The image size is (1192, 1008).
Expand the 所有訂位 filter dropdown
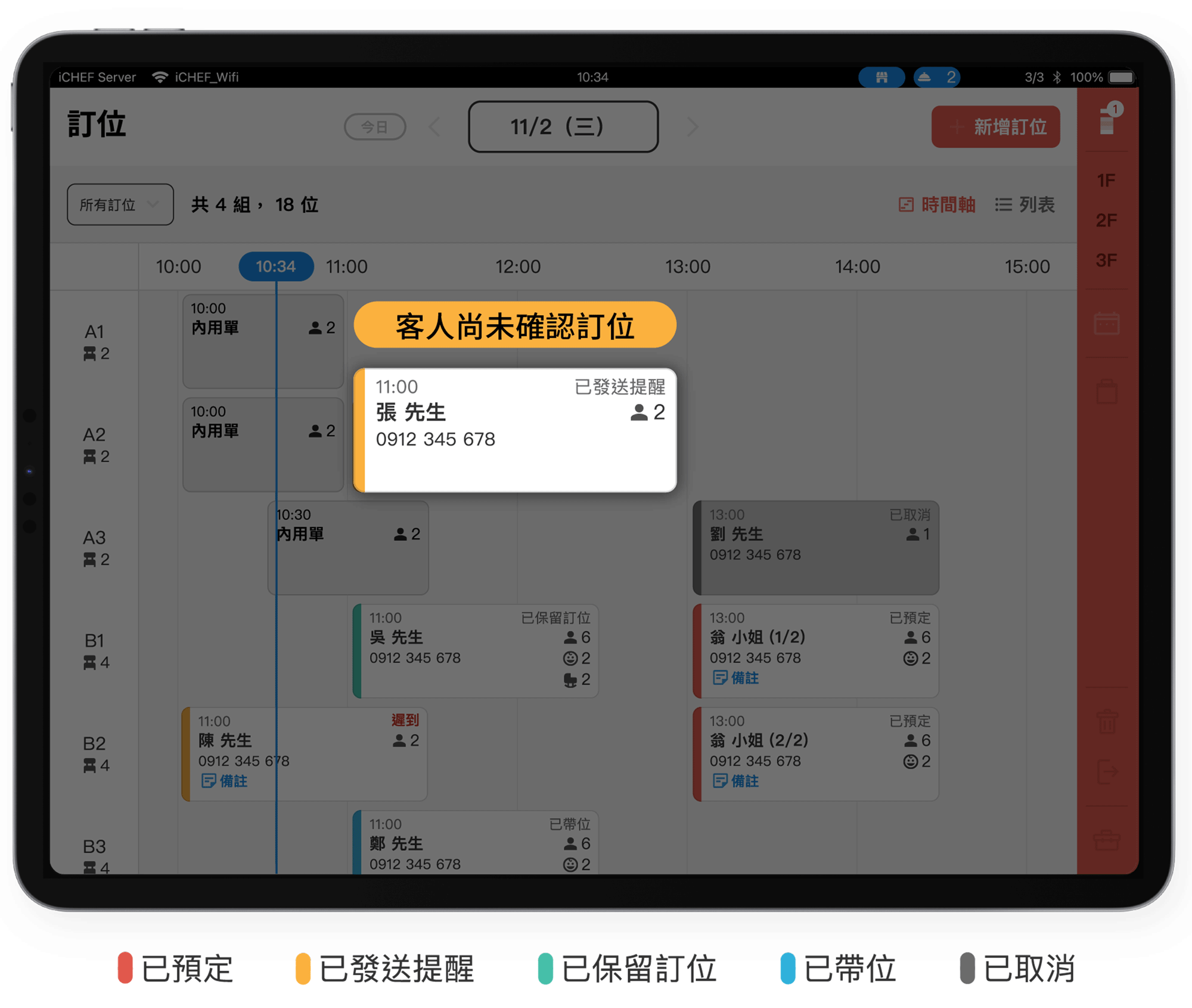120,205
